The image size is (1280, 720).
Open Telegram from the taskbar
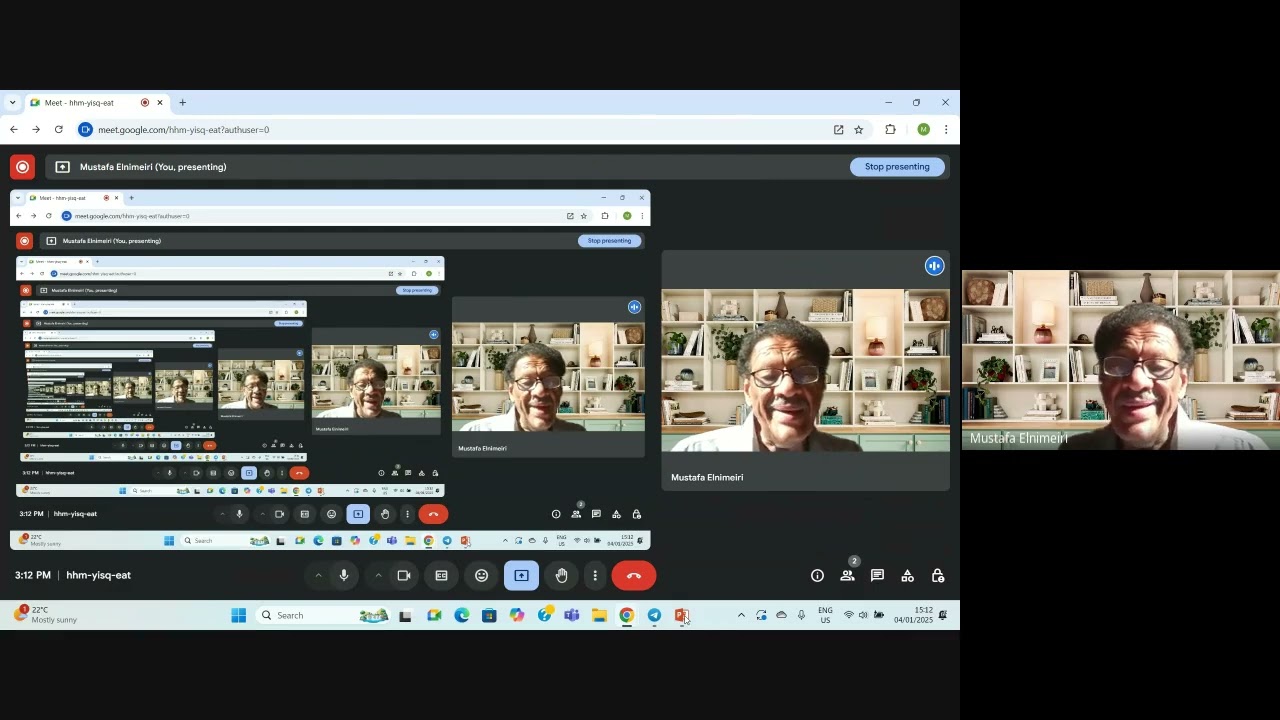pos(654,616)
